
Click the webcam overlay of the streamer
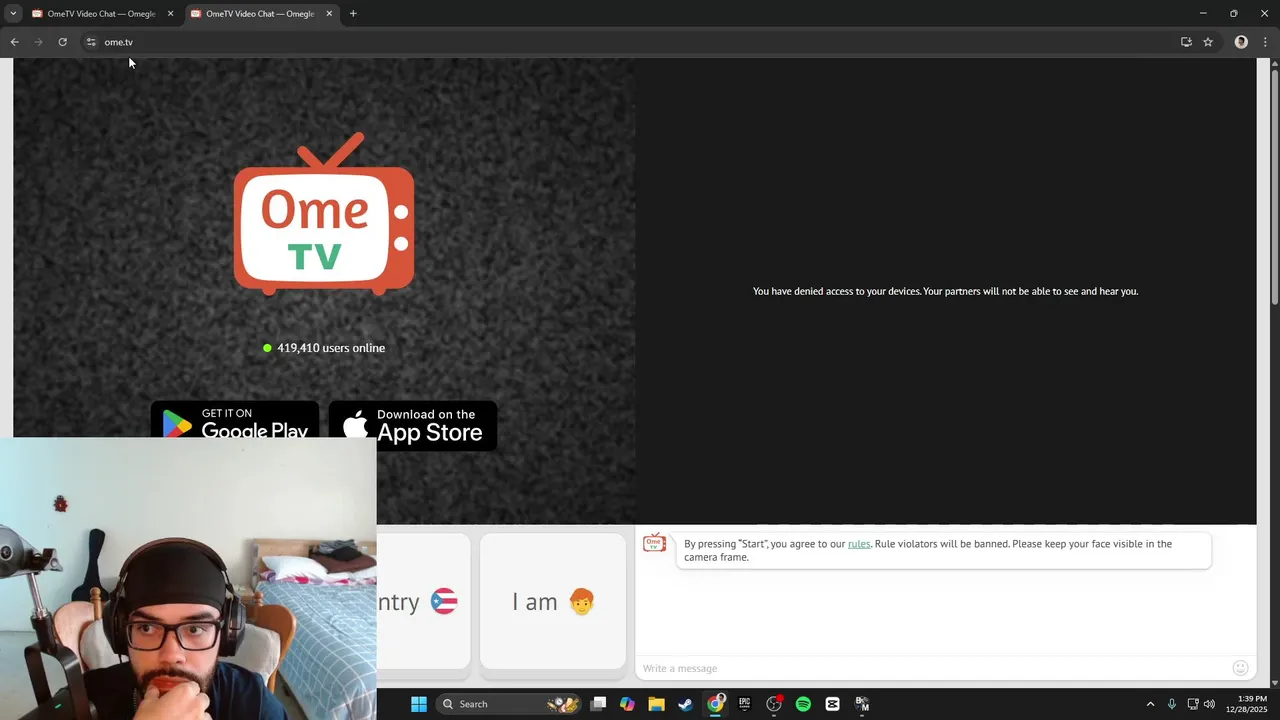click(188, 578)
